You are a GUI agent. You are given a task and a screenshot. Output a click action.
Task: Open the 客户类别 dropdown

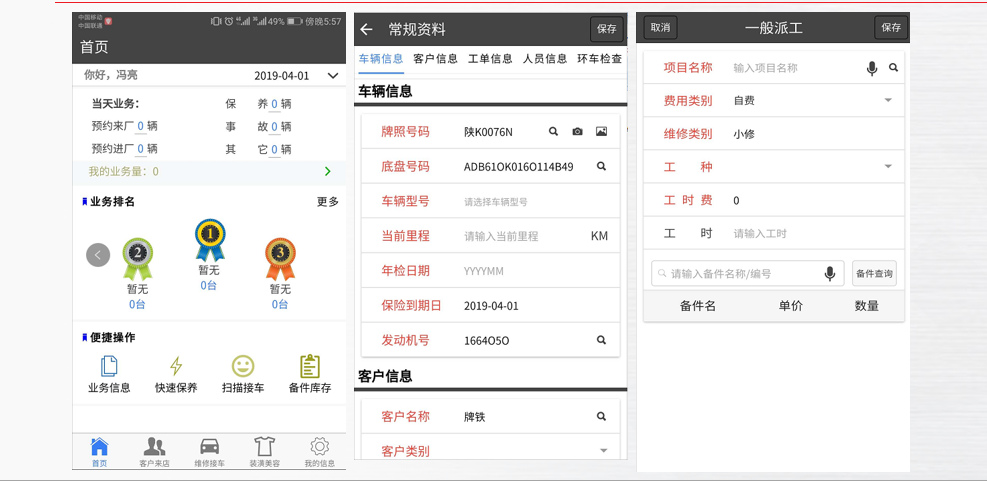pos(603,451)
